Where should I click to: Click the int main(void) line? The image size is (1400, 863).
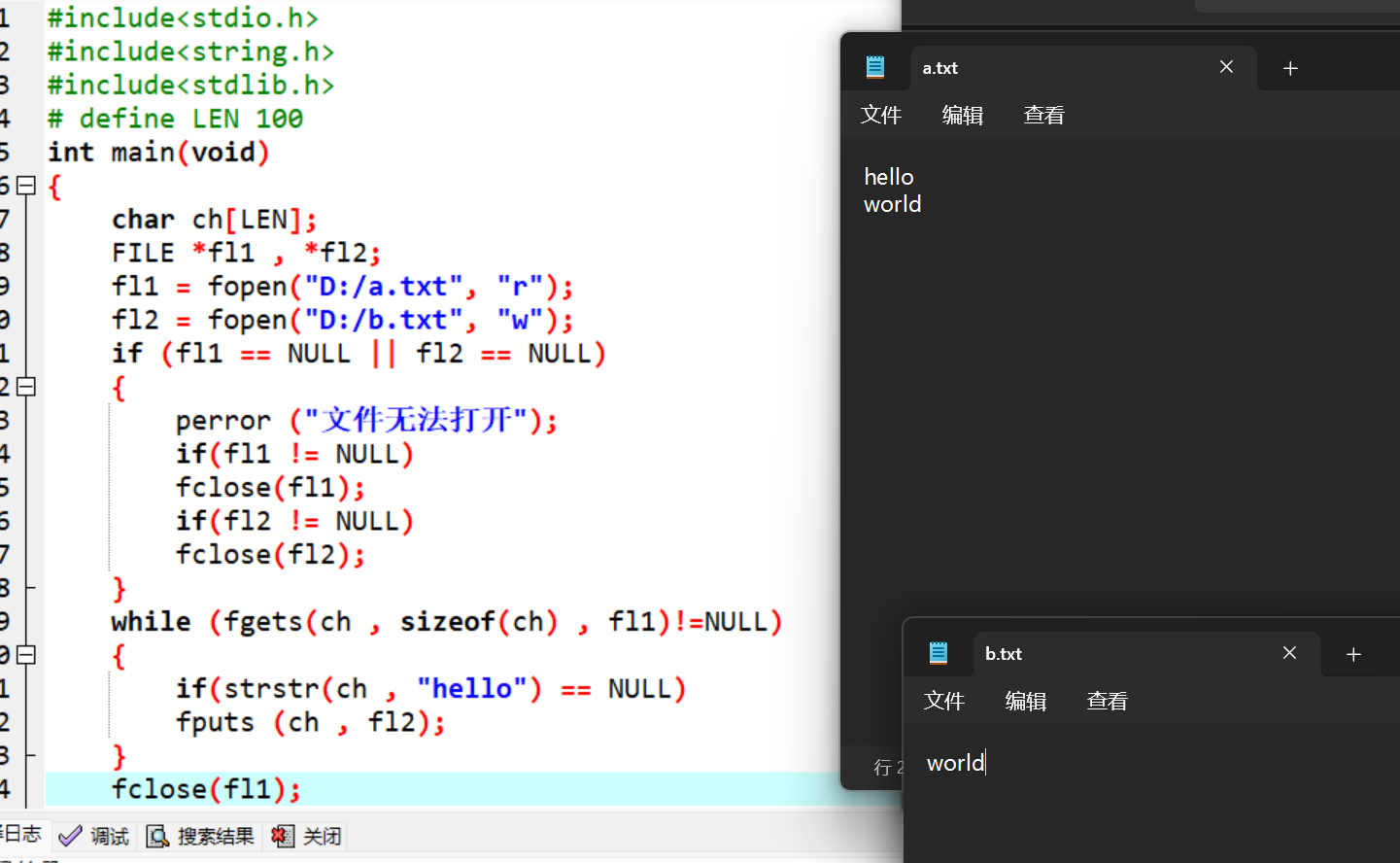[158, 152]
